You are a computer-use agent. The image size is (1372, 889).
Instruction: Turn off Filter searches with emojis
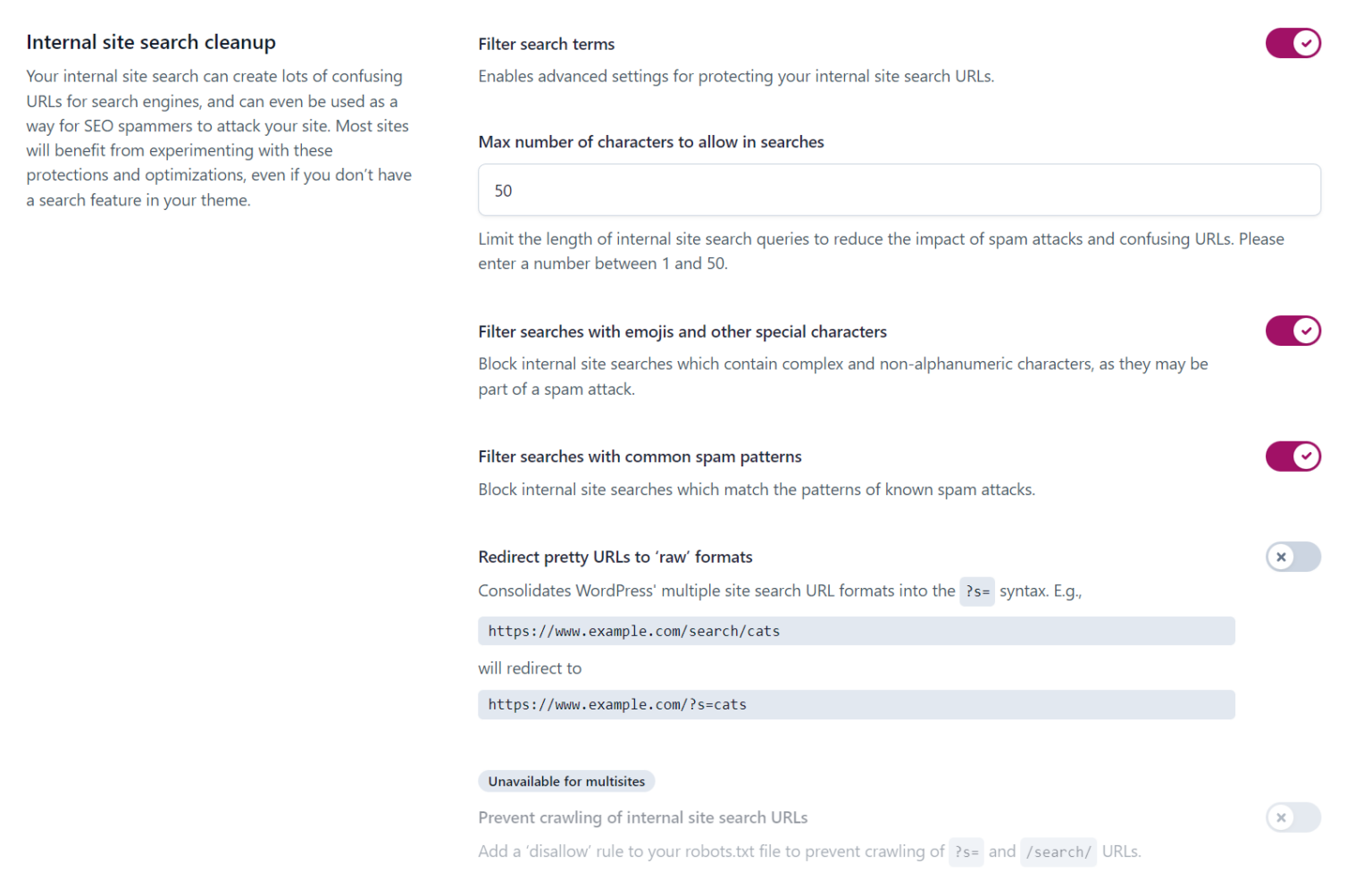click(1293, 331)
